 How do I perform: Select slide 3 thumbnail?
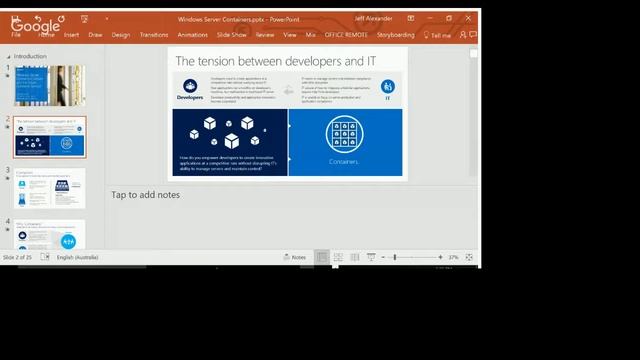click(x=50, y=188)
